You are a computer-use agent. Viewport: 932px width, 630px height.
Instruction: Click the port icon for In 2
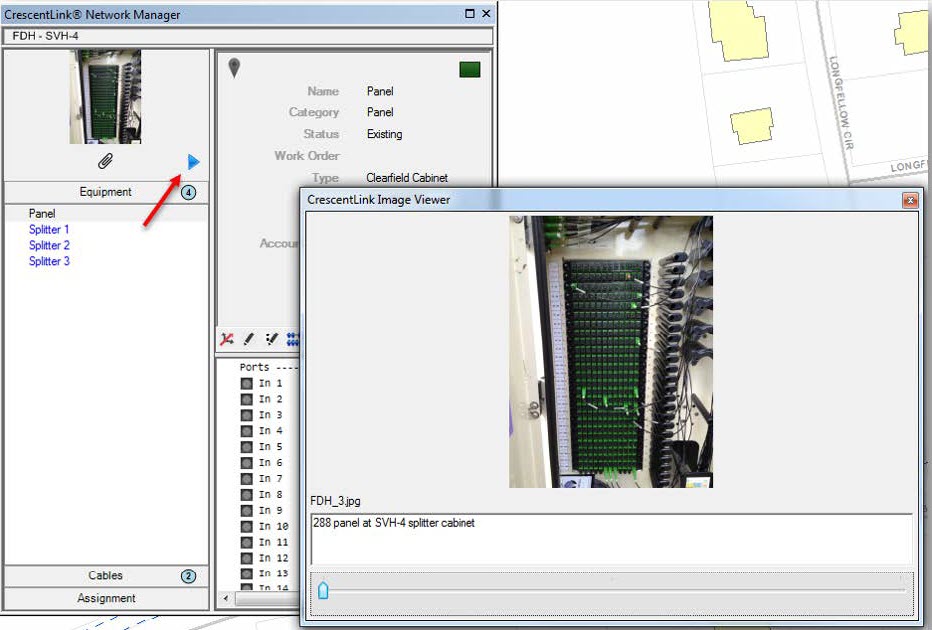point(247,399)
